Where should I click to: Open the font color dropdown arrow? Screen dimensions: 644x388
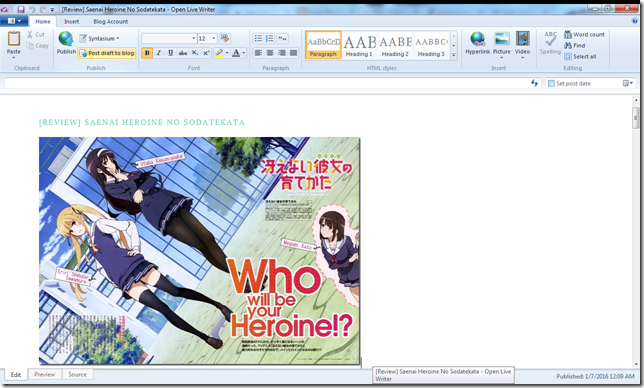244,53
